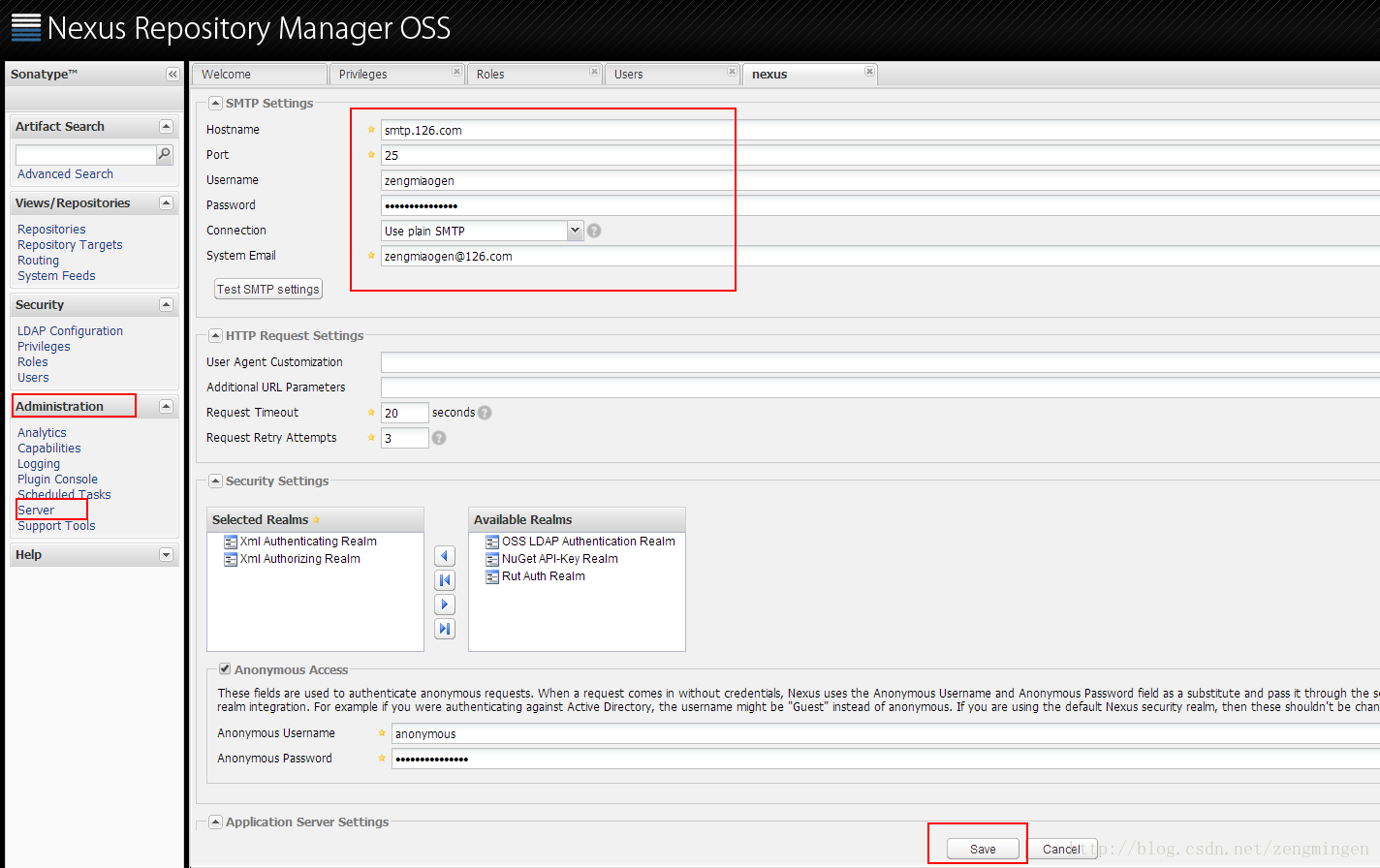Collapse the Artifact Search panel
This screenshot has height=868, width=1380.
click(x=166, y=126)
